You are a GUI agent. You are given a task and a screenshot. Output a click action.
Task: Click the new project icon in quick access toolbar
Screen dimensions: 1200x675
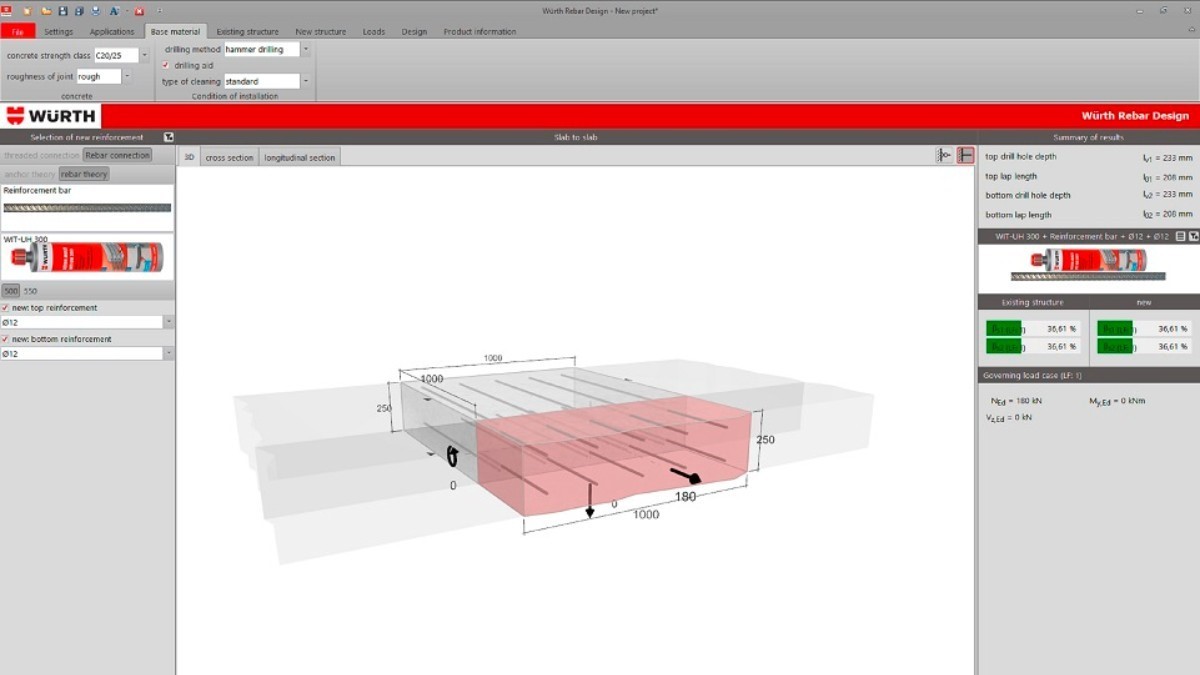(x=28, y=11)
